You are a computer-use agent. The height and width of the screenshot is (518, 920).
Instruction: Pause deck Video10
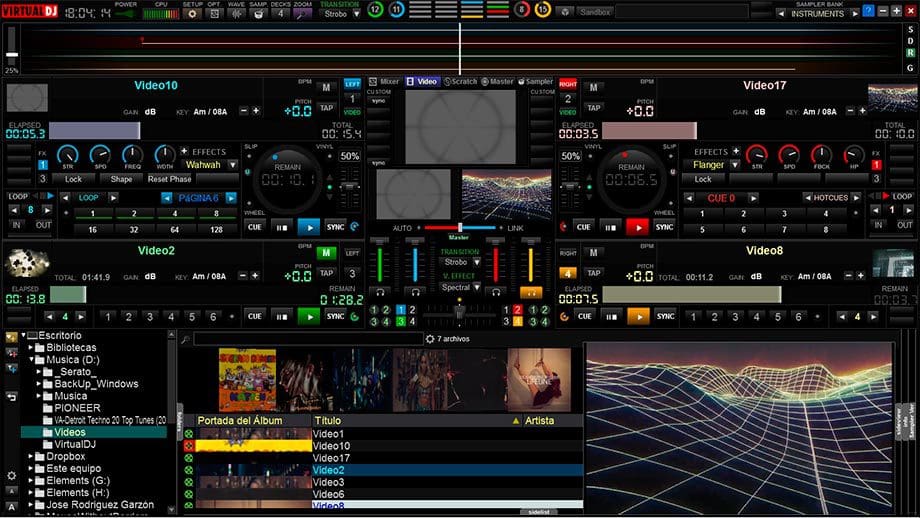[x=282, y=227]
